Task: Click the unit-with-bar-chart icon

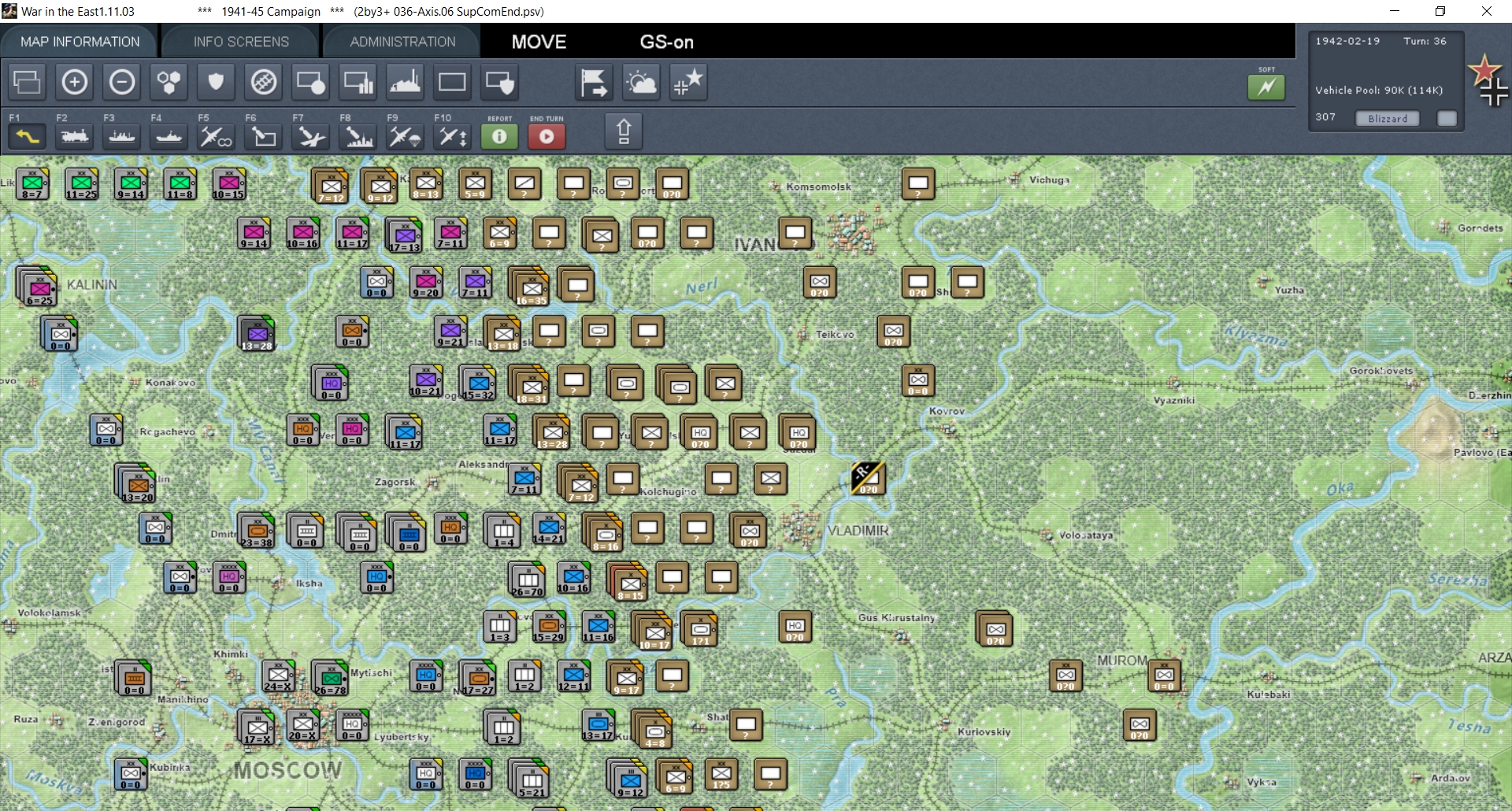Action: (358, 82)
